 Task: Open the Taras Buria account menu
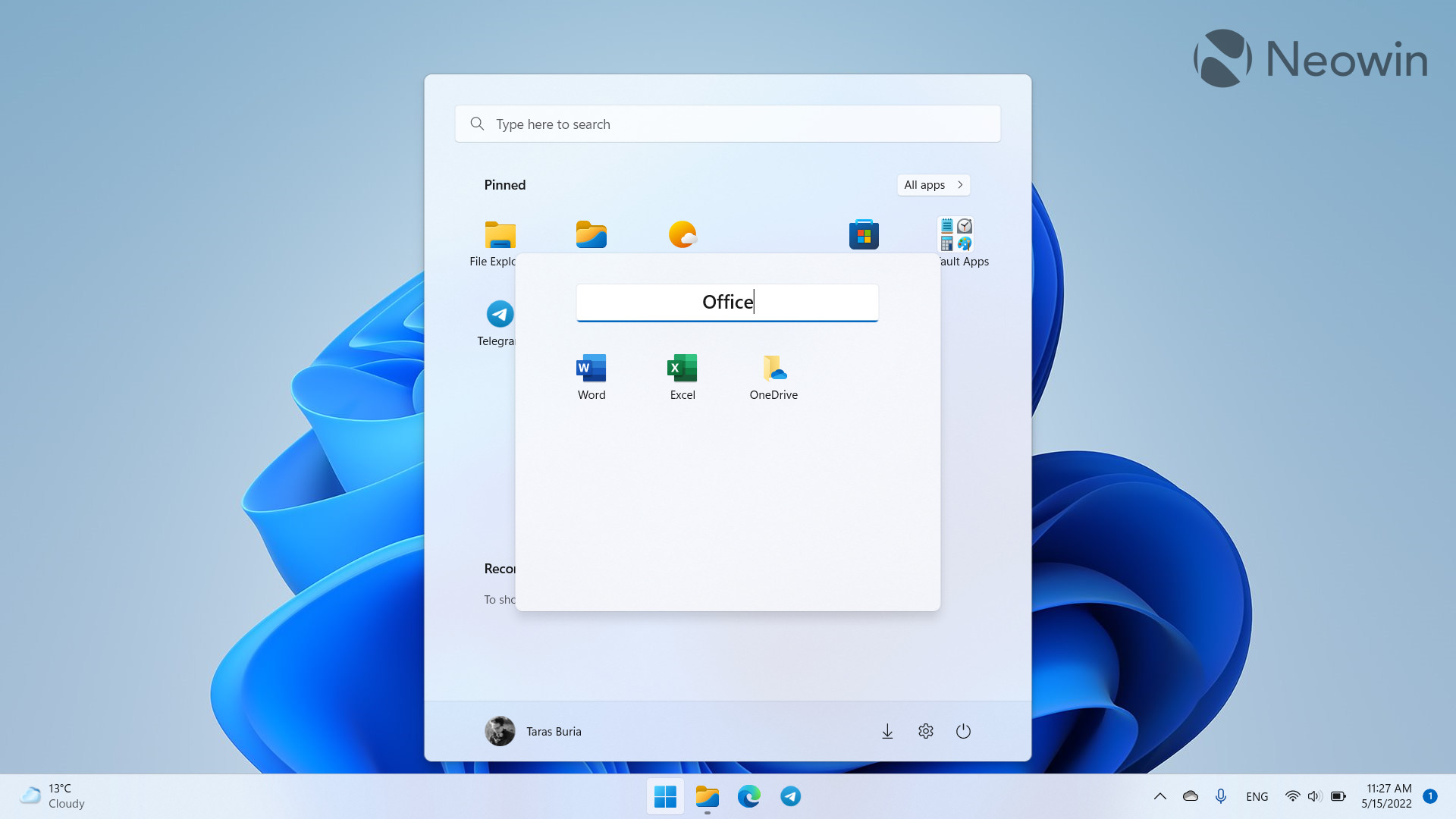click(533, 730)
